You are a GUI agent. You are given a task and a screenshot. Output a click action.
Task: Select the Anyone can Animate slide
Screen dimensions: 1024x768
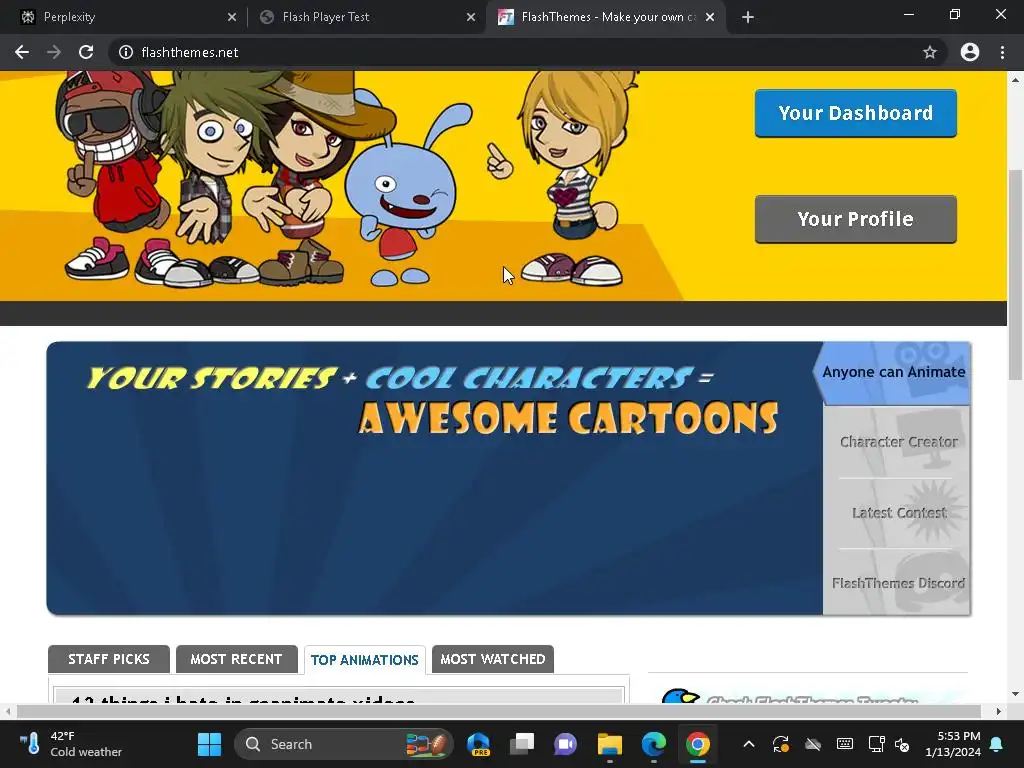[892, 372]
